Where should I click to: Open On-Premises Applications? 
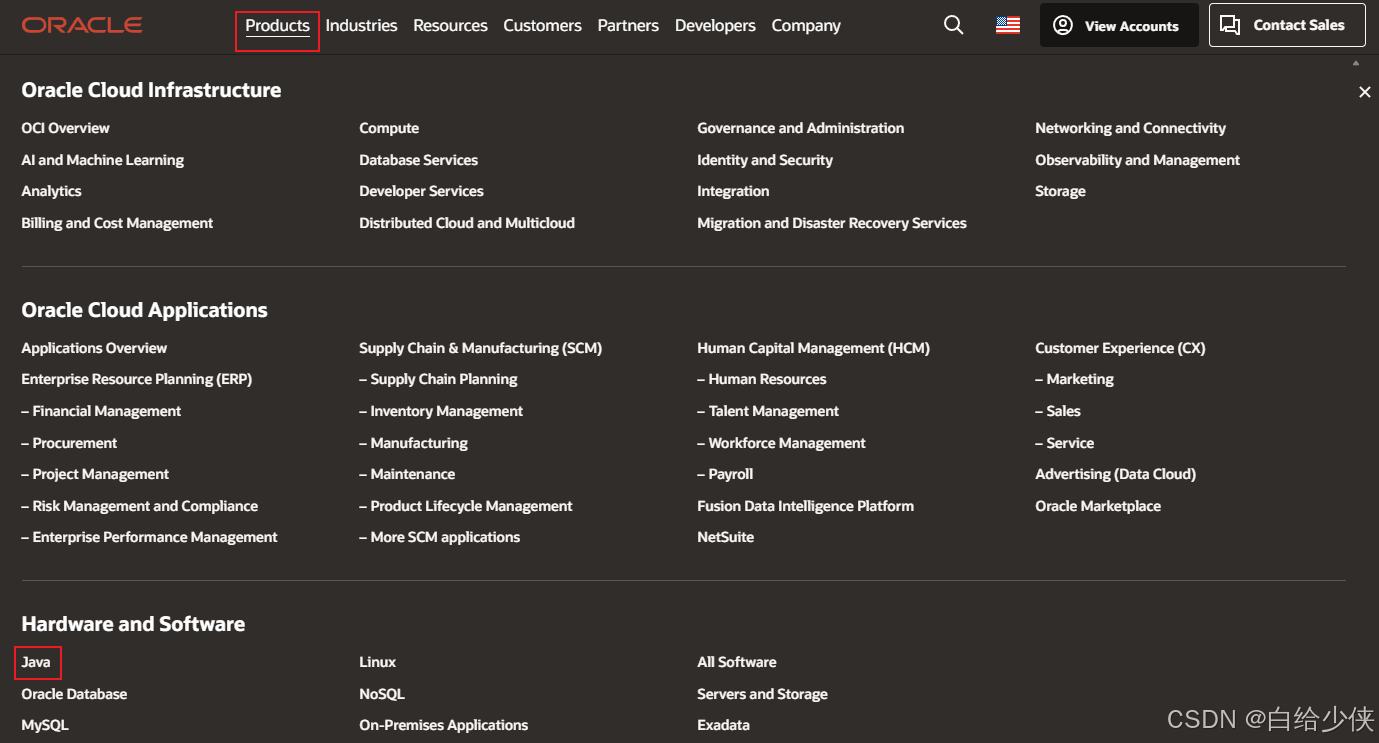443,725
